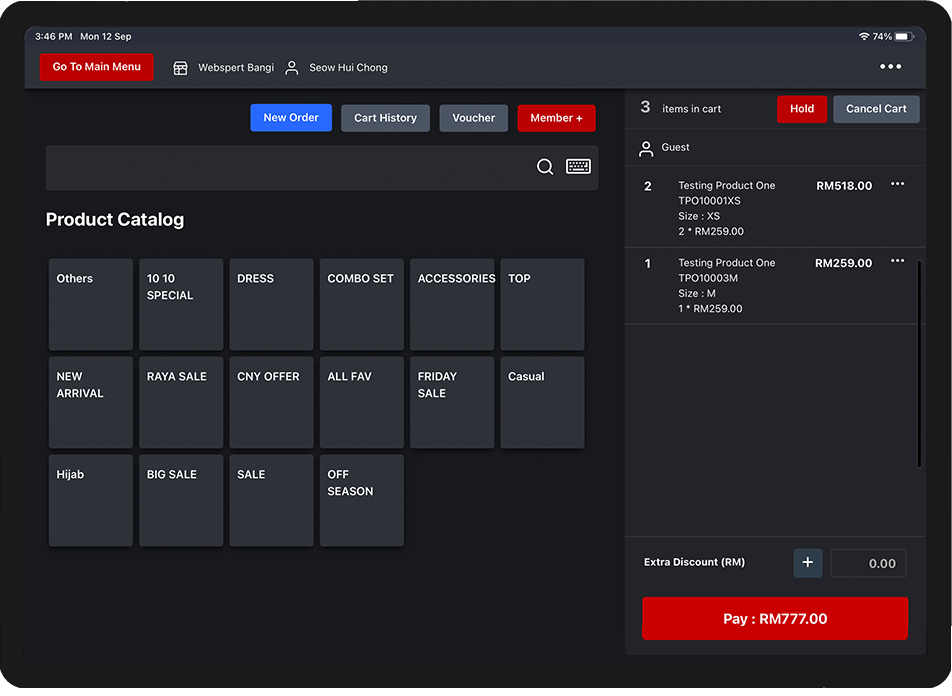Open options for the RM259.00 cart item
The width and height of the screenshot is (952, 696).
click(x=897, y=262)
